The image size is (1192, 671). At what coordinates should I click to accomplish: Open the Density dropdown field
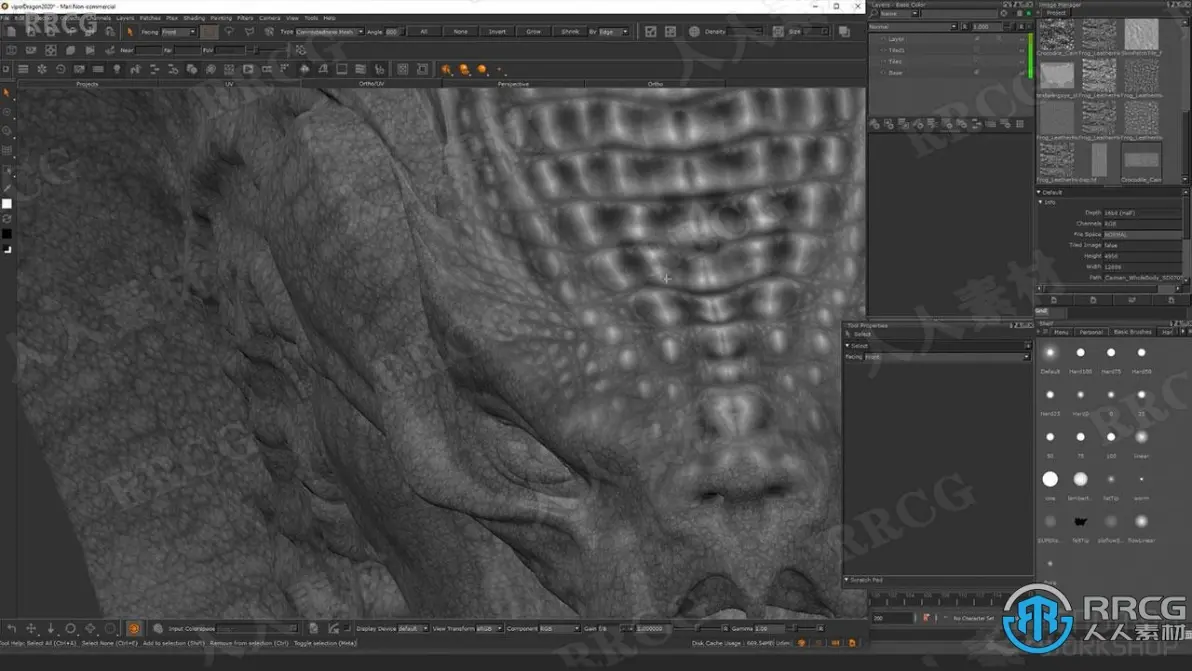click(745, 32)
